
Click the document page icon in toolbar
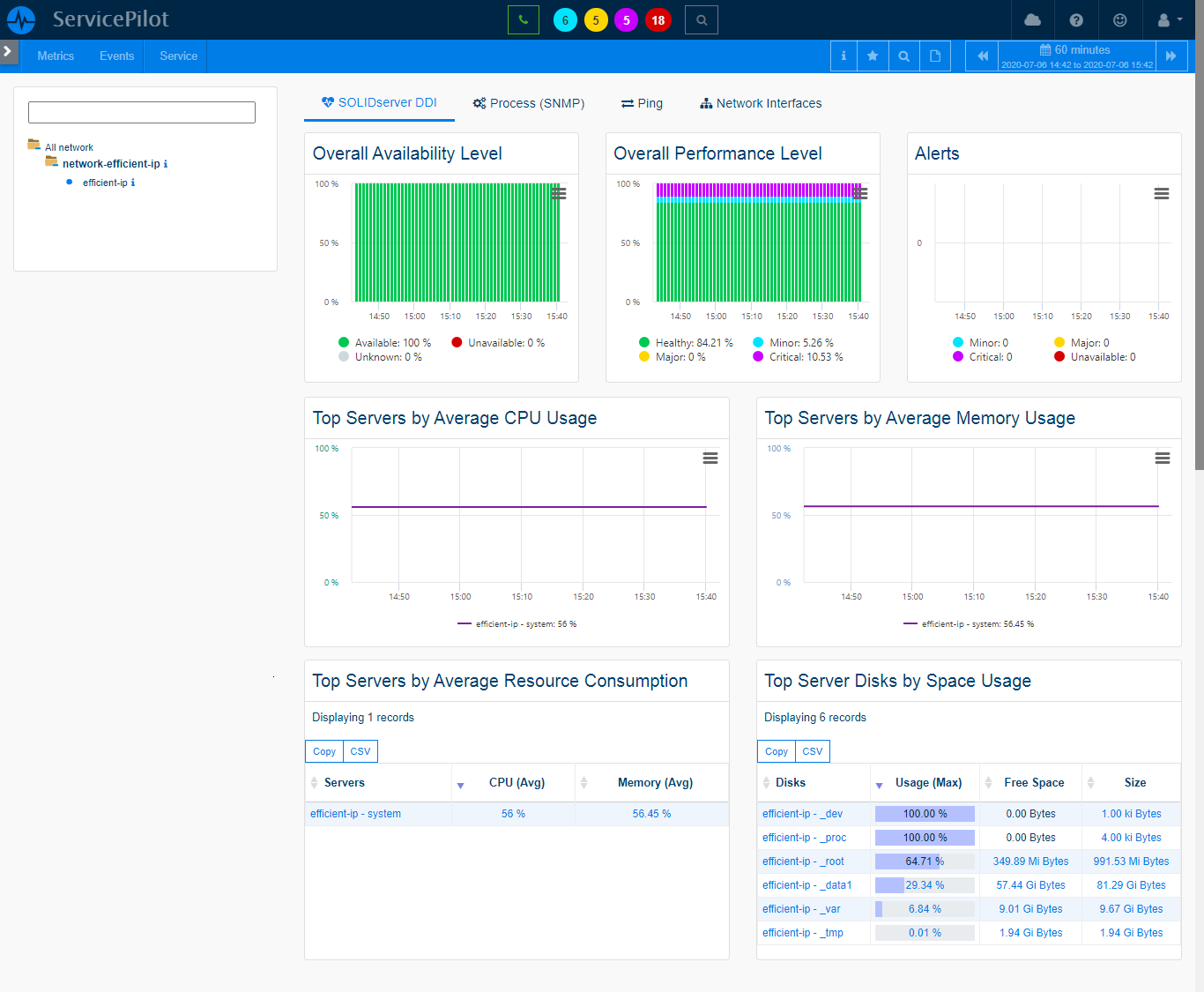tap(935, 56)
